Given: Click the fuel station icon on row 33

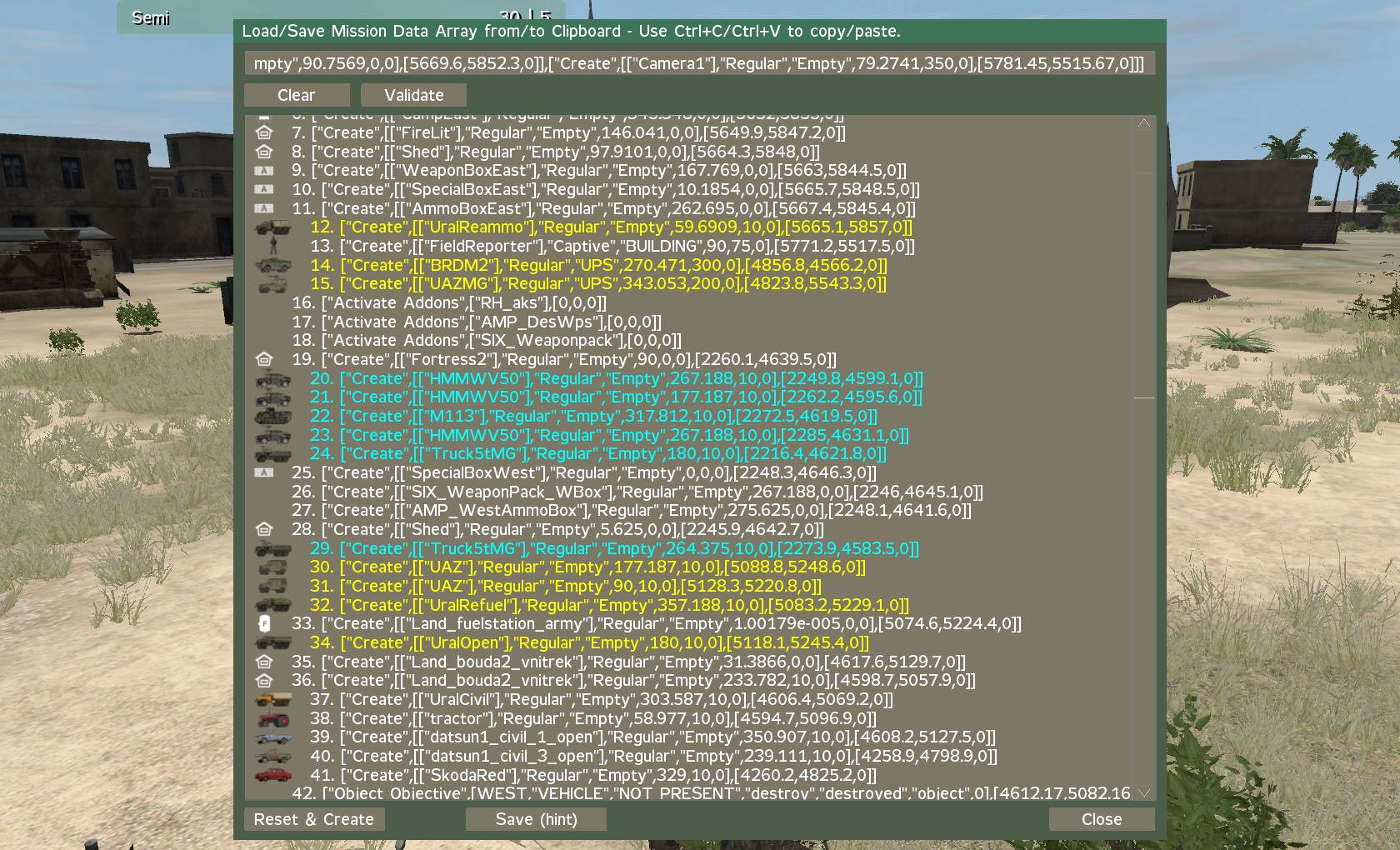Looking at the screenshot, I should pos(264,624).
